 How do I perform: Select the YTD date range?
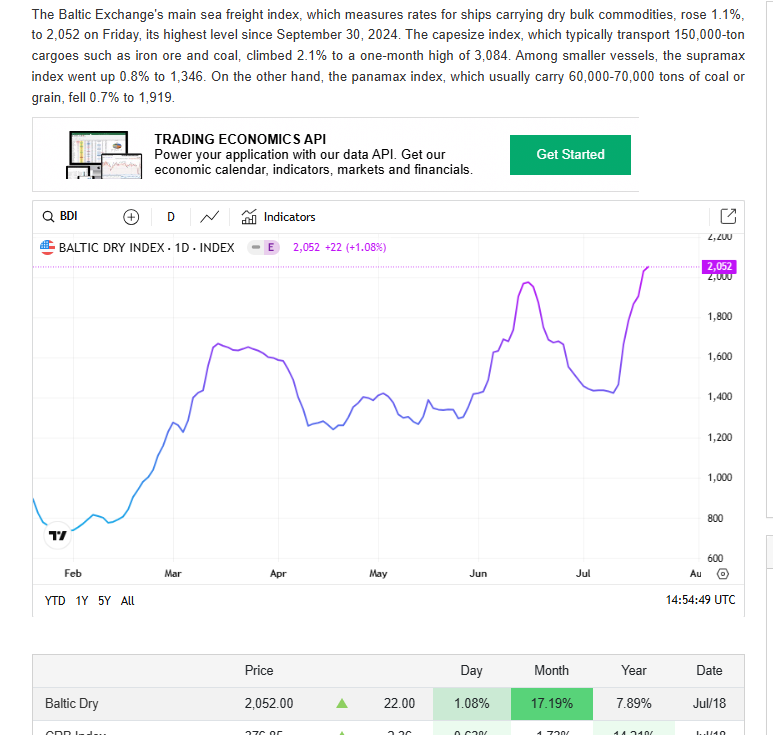pyautogui.click(x=55, y=601)
